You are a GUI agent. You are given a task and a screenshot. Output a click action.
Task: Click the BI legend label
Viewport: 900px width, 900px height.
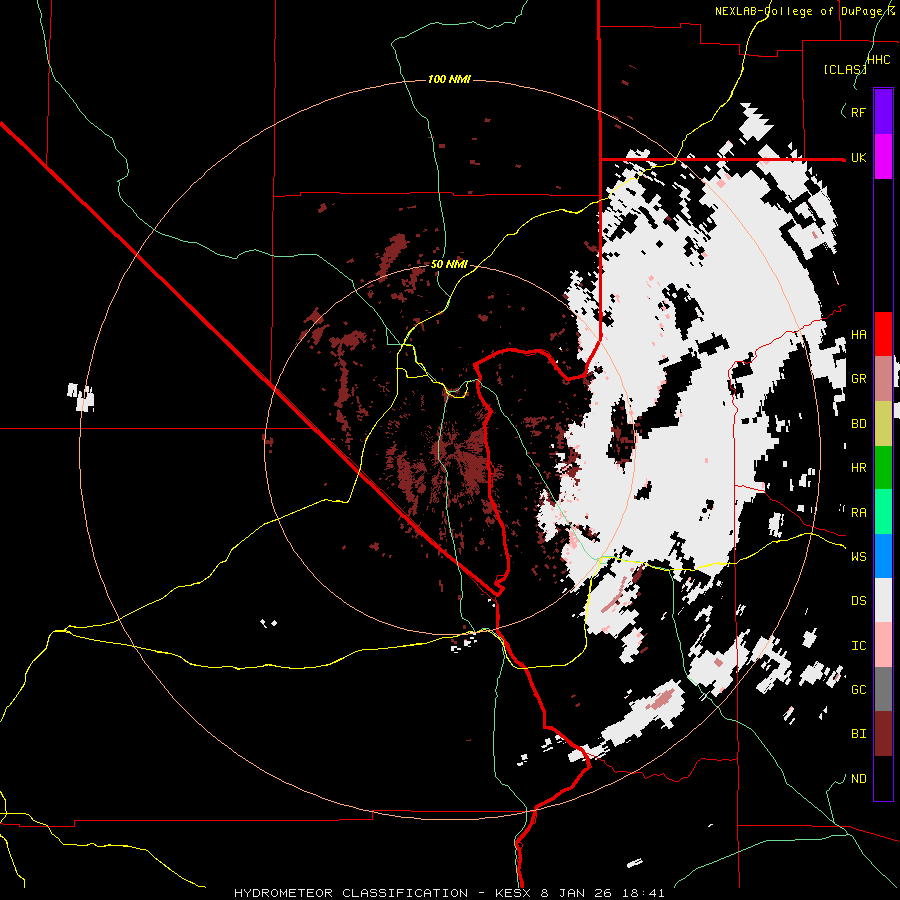858,734
